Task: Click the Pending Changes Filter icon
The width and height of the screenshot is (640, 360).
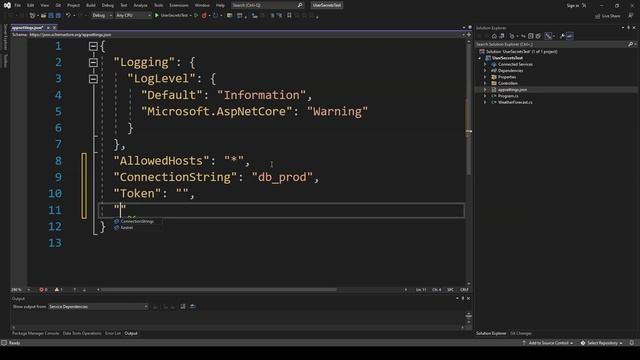Action: [512, 36]
